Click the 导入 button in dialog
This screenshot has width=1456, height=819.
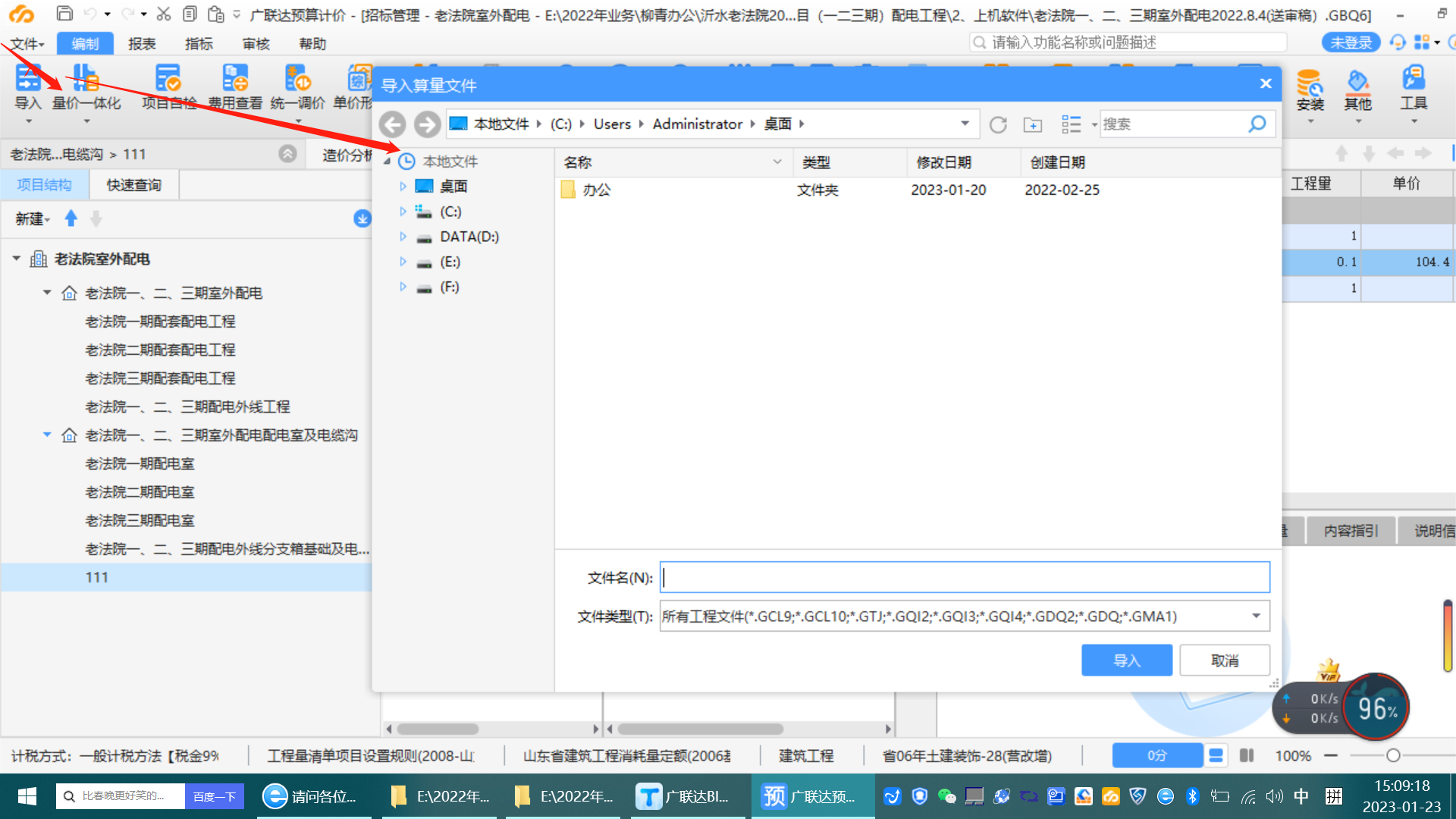[1126, 661]
